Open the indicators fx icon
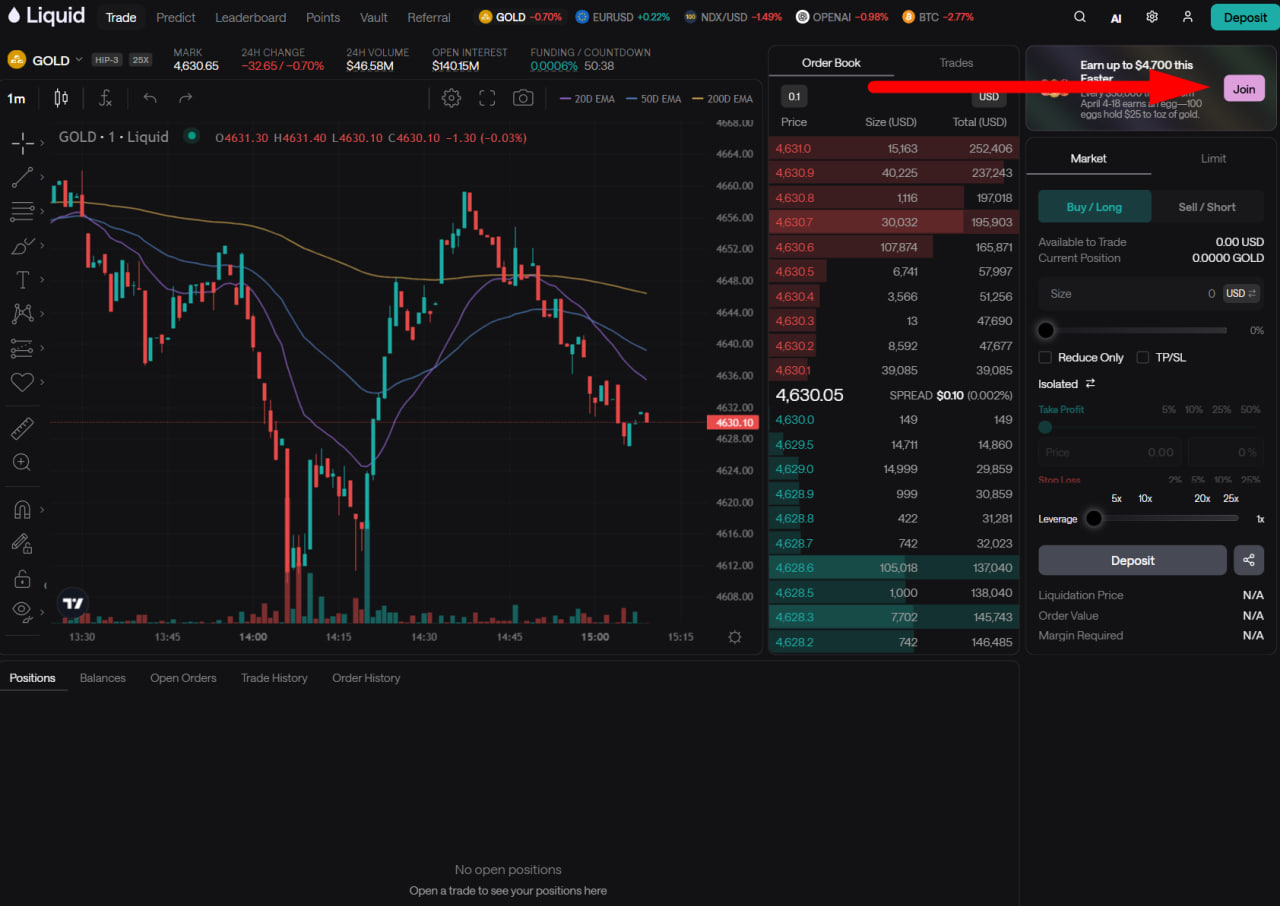This screenshot has height=906, width=1280. click(105, 98)
